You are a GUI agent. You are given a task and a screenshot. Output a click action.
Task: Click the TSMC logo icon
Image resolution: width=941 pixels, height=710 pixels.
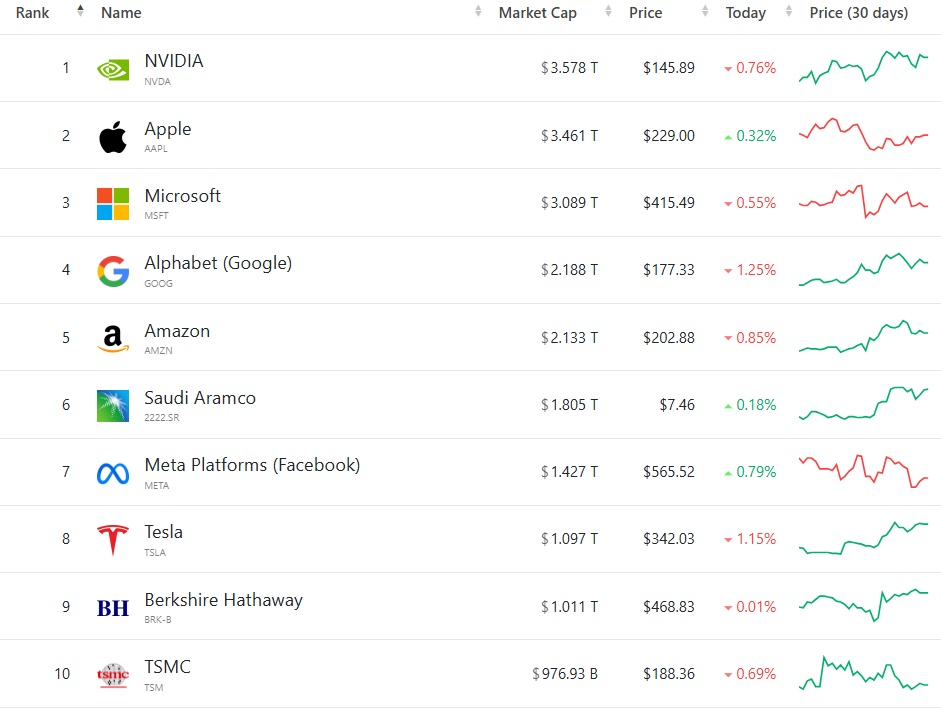(x=112, y=674)
